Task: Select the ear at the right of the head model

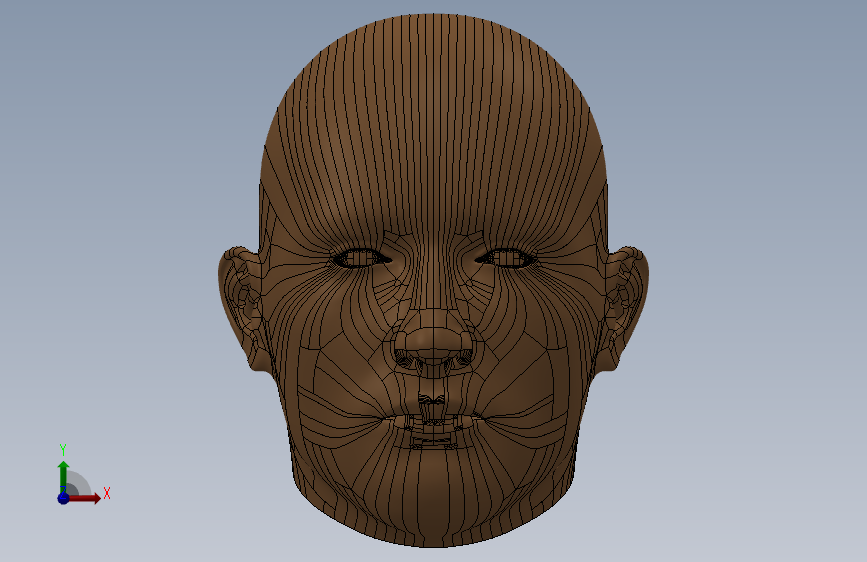Action: (625, 307)
